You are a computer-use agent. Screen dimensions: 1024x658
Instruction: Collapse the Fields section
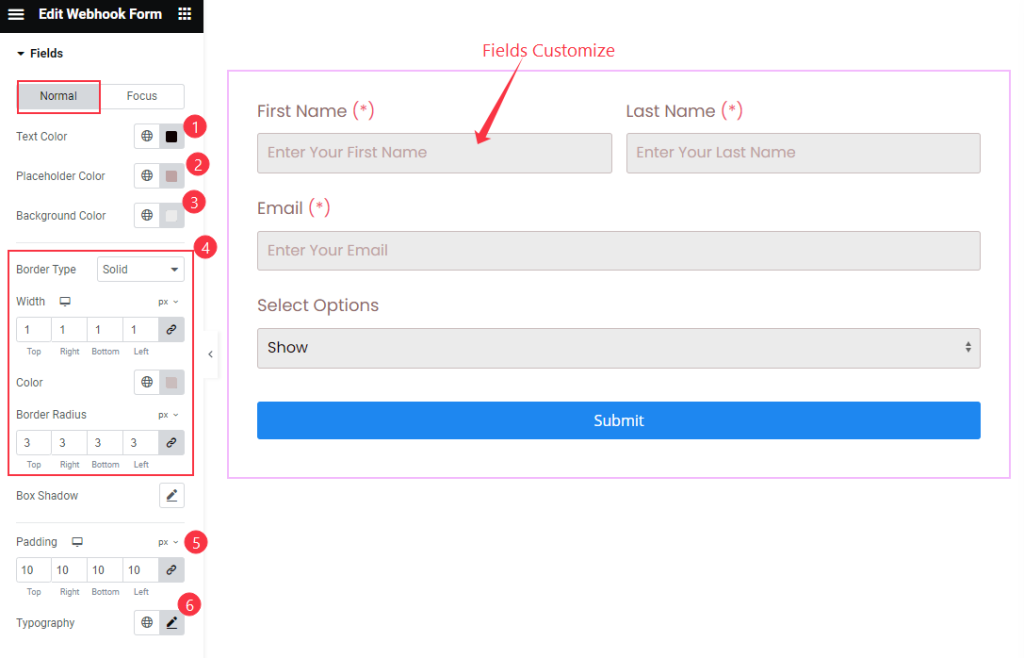click(40, 54)
